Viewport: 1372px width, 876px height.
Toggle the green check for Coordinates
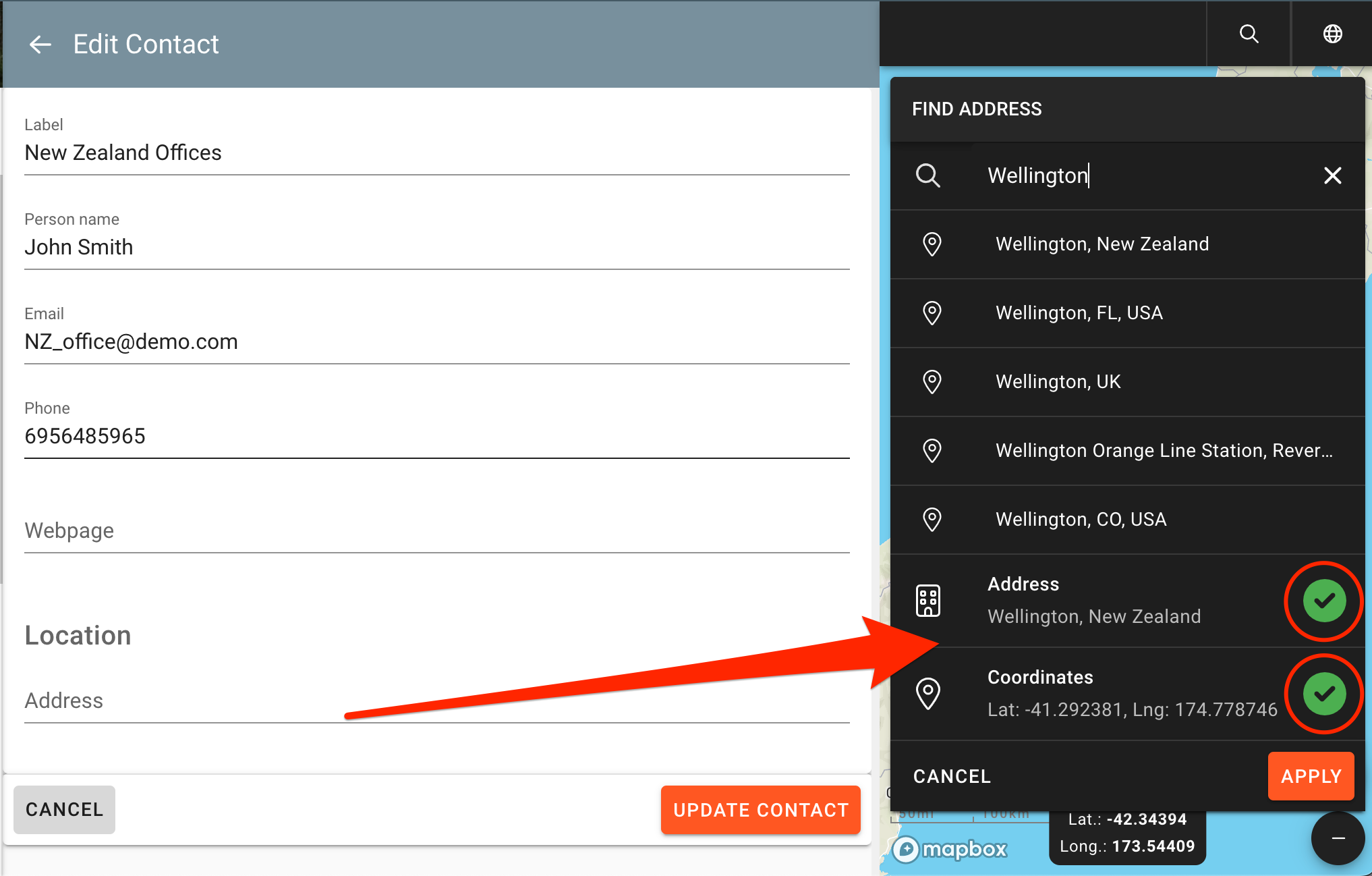[x=1324, y=693]
